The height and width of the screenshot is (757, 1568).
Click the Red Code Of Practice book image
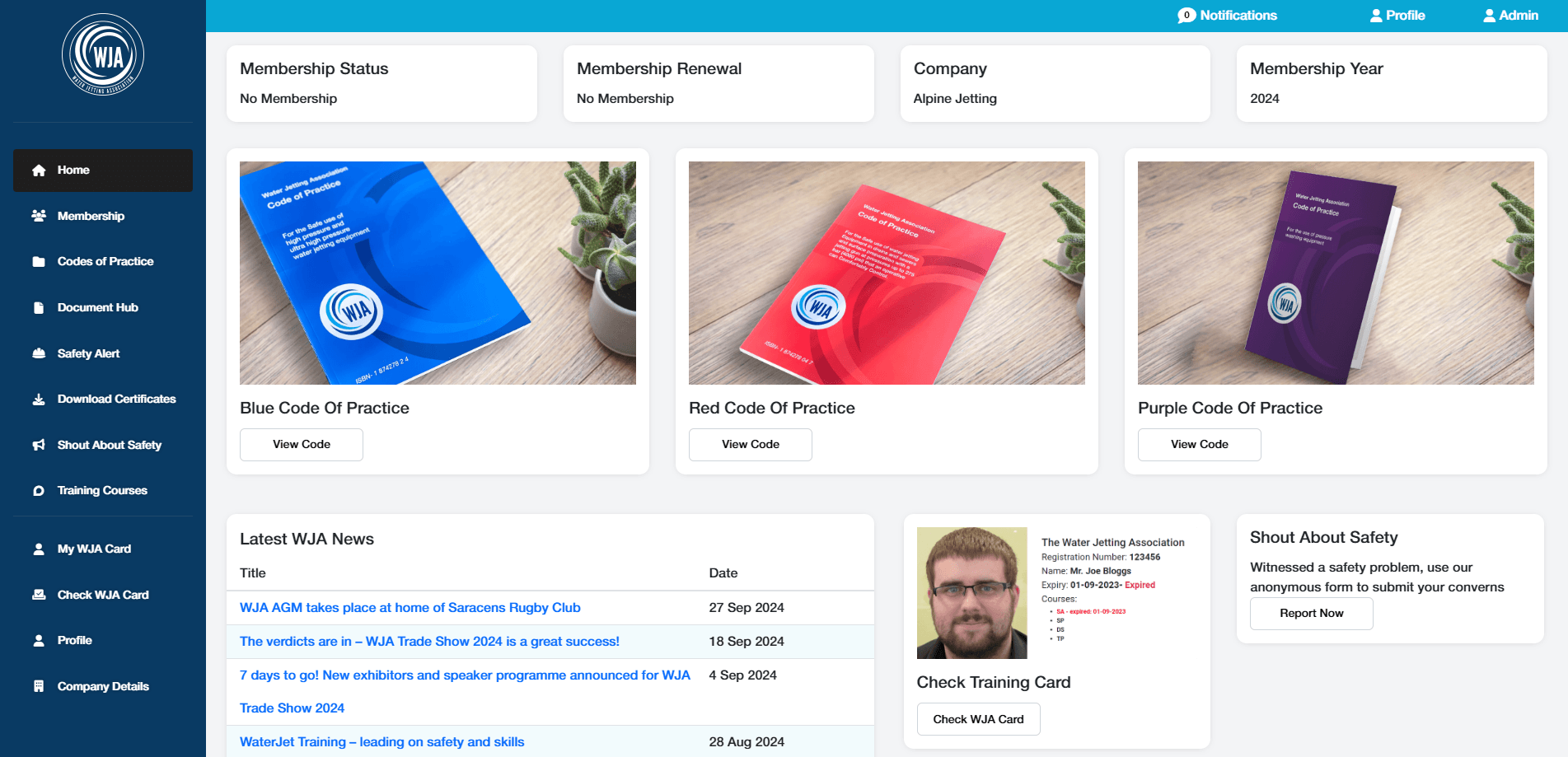click(x=887, y=273)
